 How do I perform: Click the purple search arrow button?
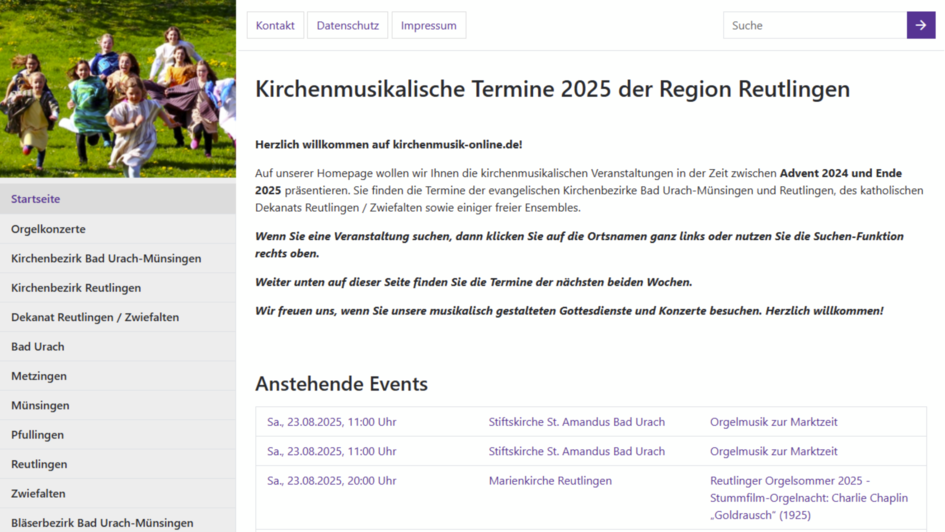(x=921, y=25)
